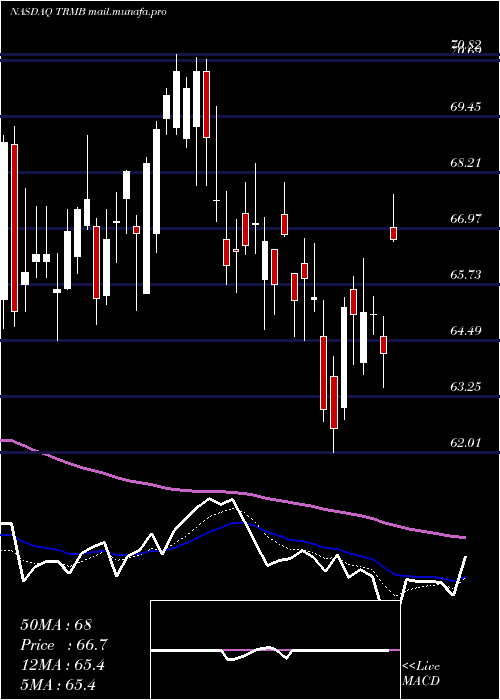The width and height of the screenshot is (500, 700).
Task: Click the 65.73 price level label
Action: (x=466, y=275)
